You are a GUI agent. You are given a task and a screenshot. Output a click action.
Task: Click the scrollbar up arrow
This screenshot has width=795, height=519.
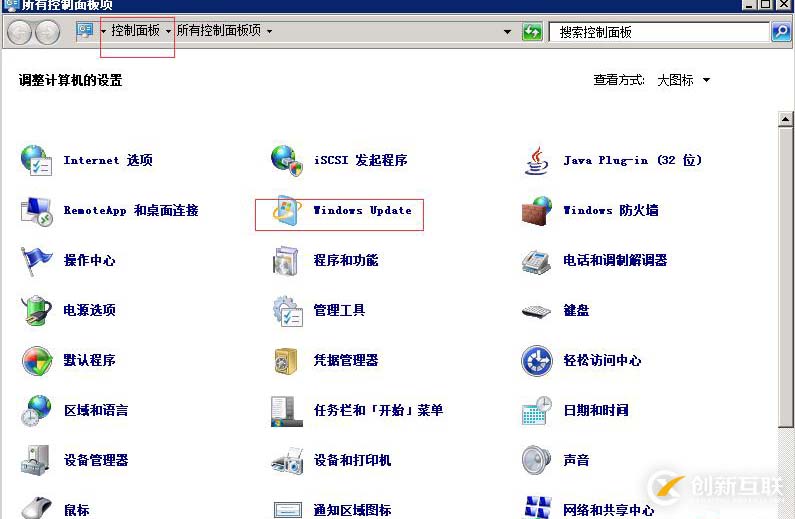(x=785, y=119)
